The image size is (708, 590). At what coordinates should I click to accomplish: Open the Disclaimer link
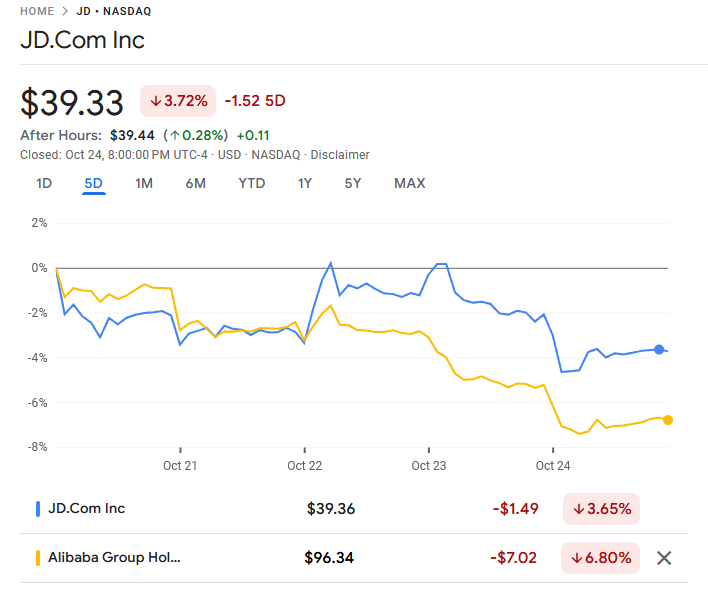click(340, 155)
